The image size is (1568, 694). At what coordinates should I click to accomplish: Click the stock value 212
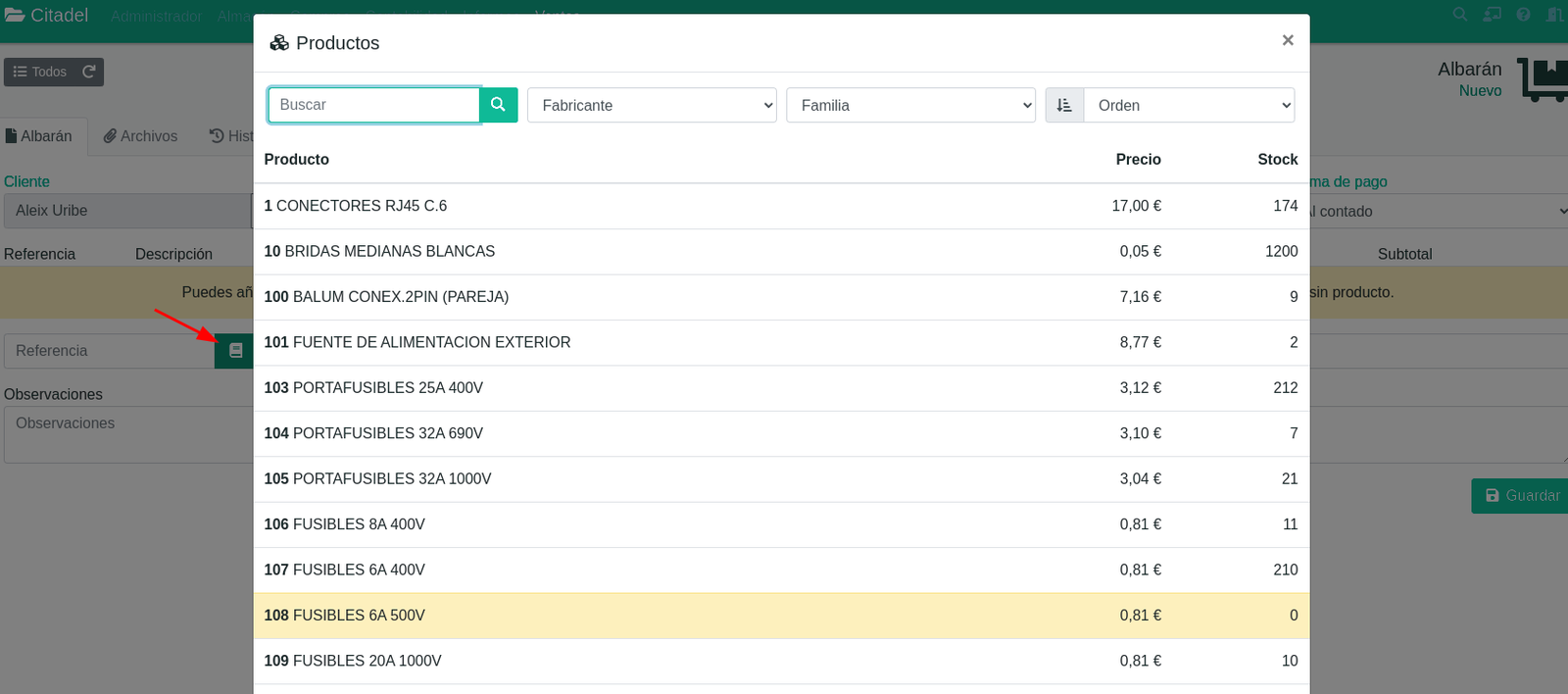pos(1285,388)
